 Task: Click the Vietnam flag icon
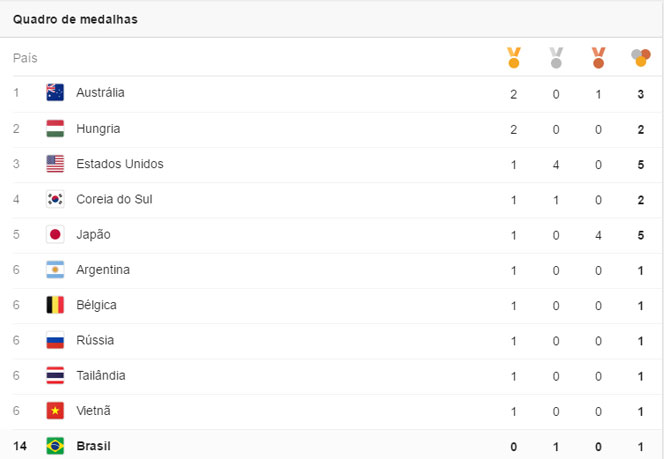point(55,411)
